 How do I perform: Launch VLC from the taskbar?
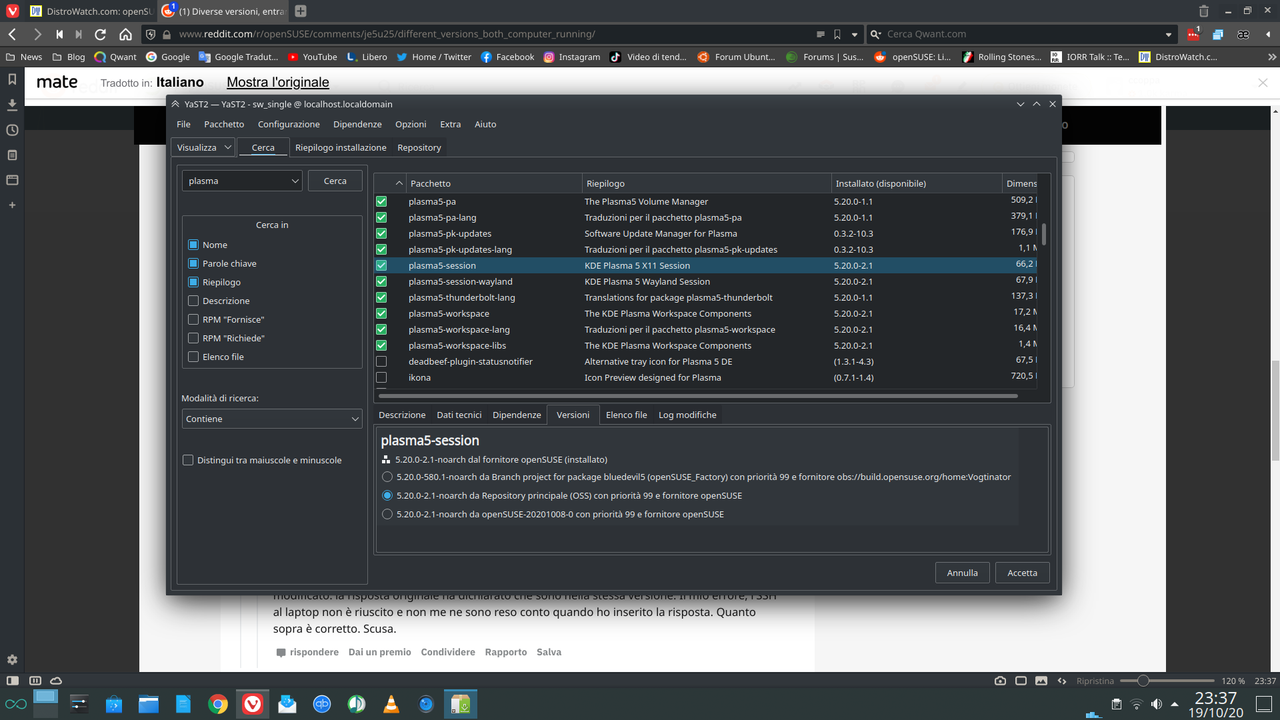391,703
